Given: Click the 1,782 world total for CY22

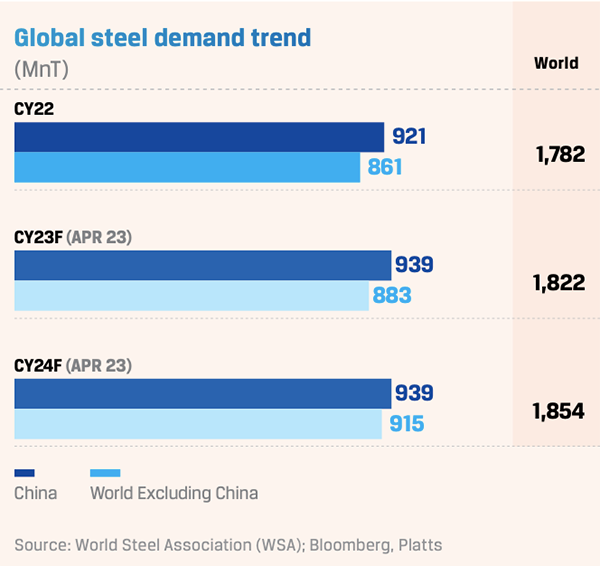Looking at the screenshot, I should point(558,154).
